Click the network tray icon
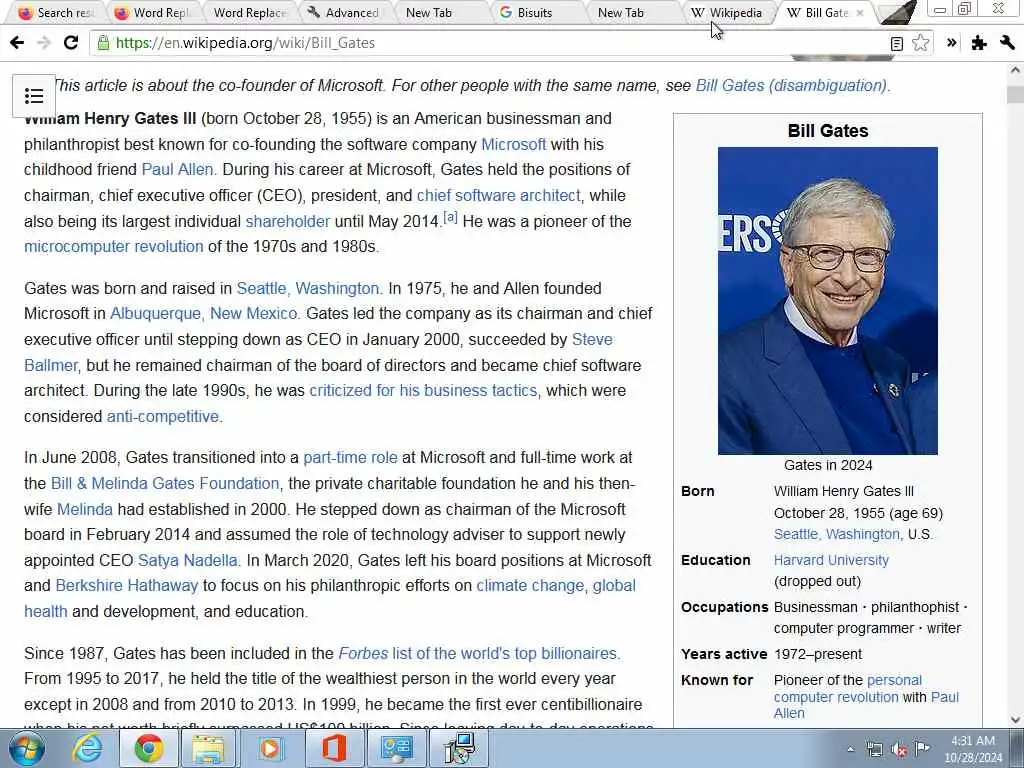 pyautogui.click(x=874, y=749)
